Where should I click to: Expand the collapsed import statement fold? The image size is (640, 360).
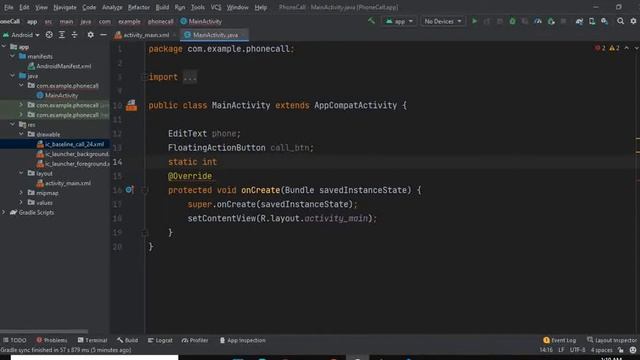[x=190, y=77]
